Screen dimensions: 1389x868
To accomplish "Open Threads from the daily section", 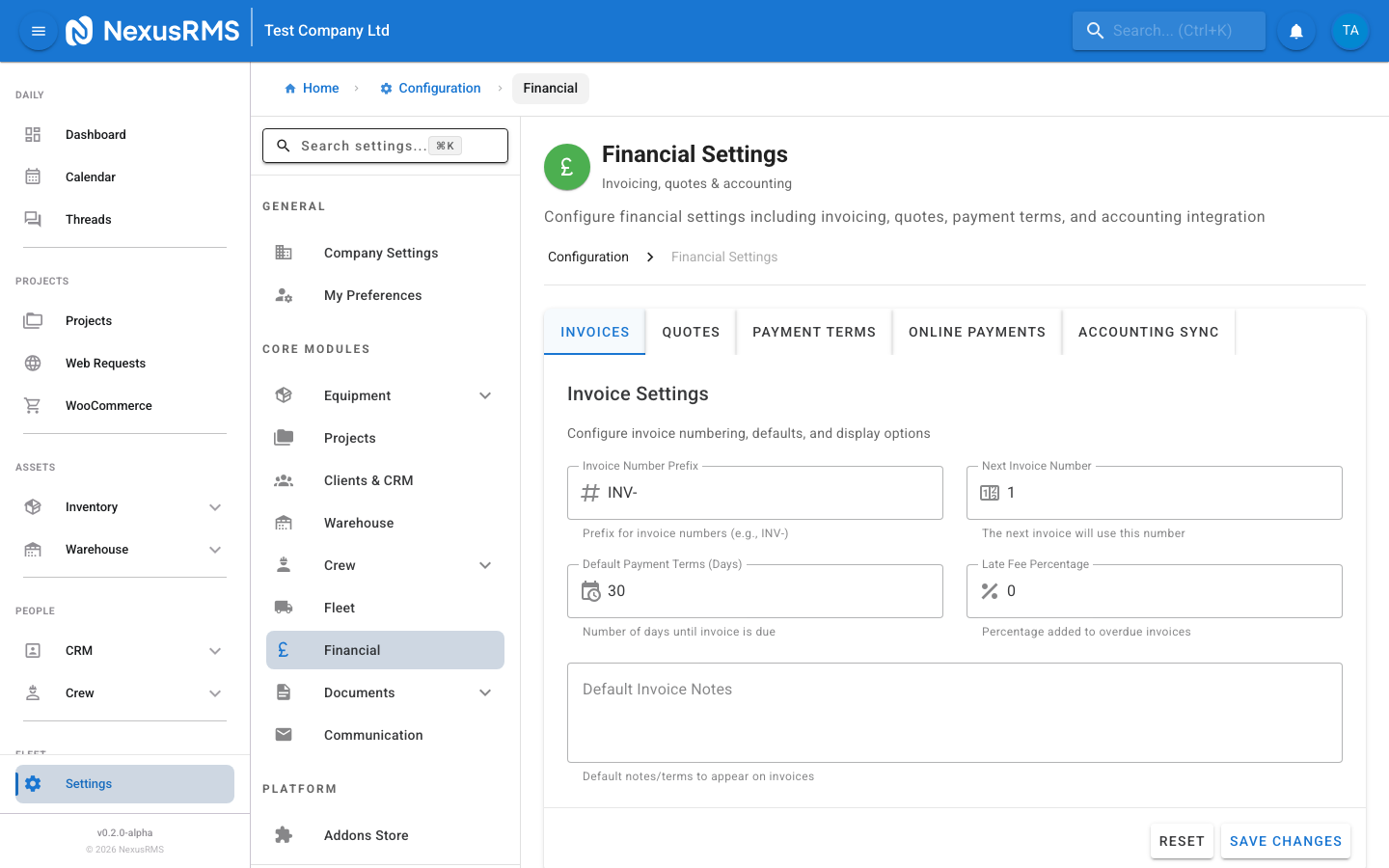I will pyautogui.click(x=88, y=219).
